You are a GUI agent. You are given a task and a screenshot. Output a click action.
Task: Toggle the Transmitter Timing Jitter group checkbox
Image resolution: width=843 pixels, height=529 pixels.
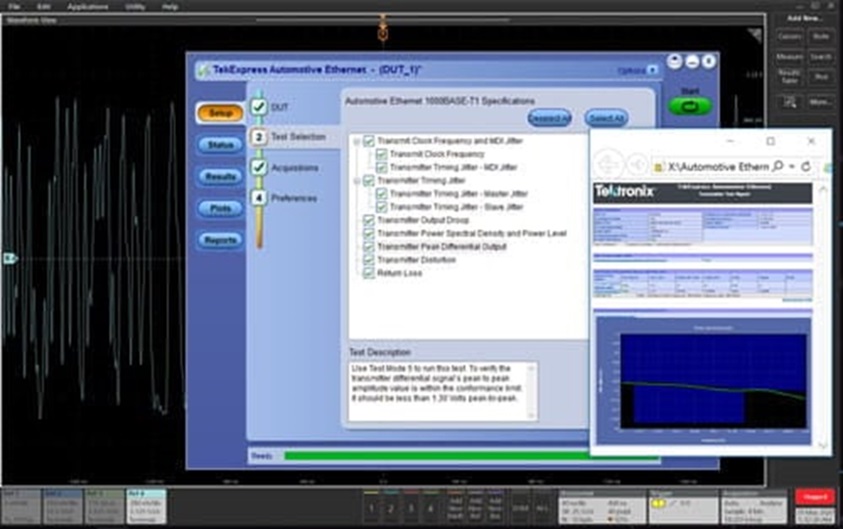point(368,181)
